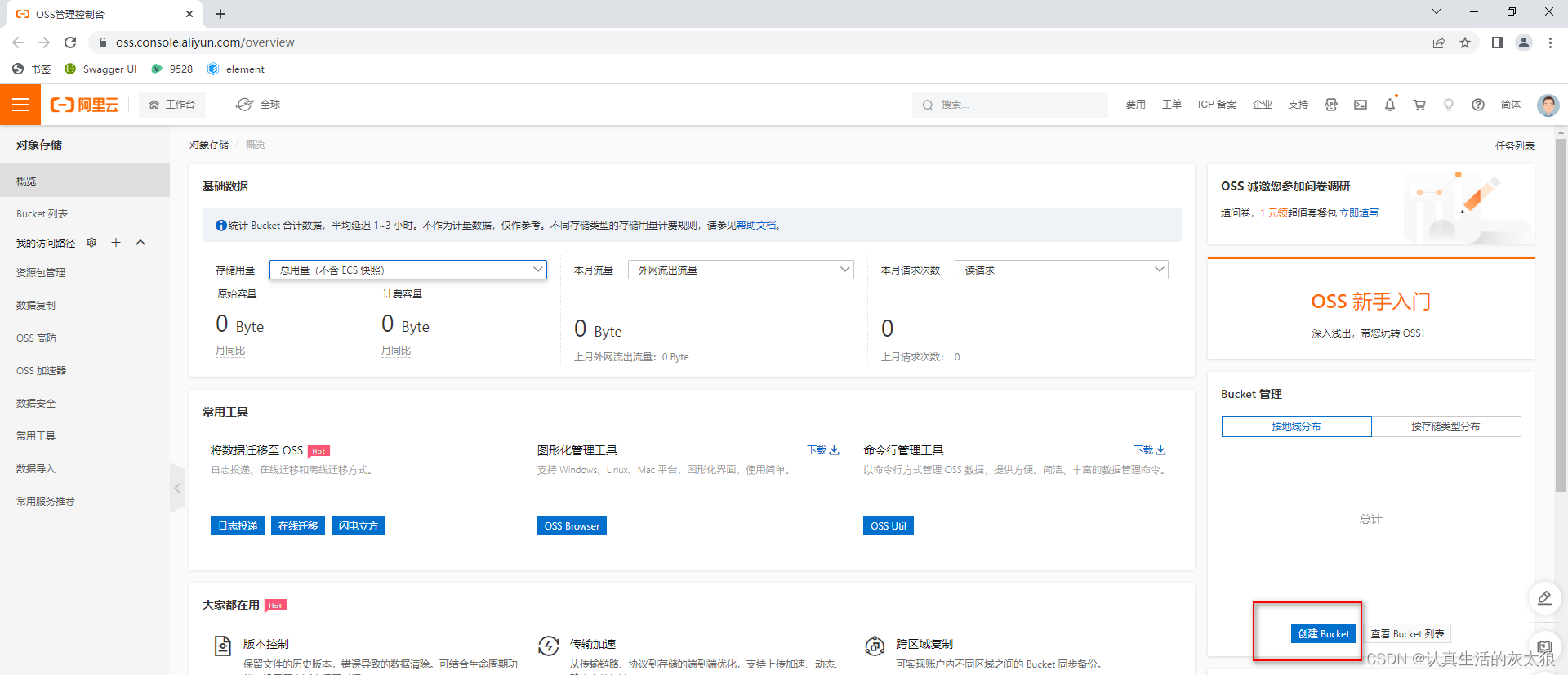Focus the top search box
The image size is (1568, 675).
[1009, 105]
